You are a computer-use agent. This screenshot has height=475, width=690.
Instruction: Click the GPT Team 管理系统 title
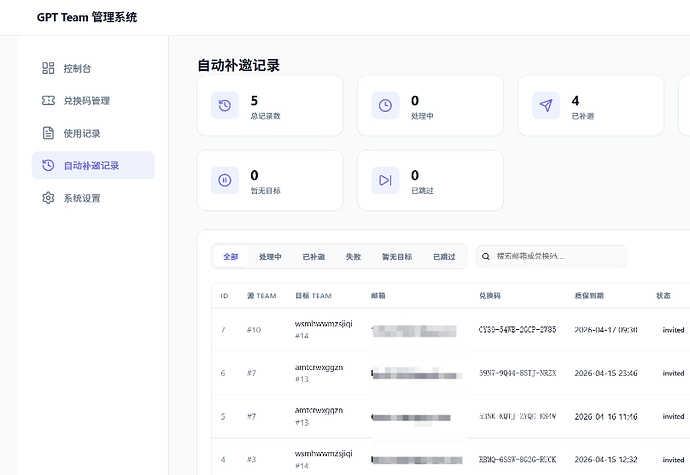(87, 17)
